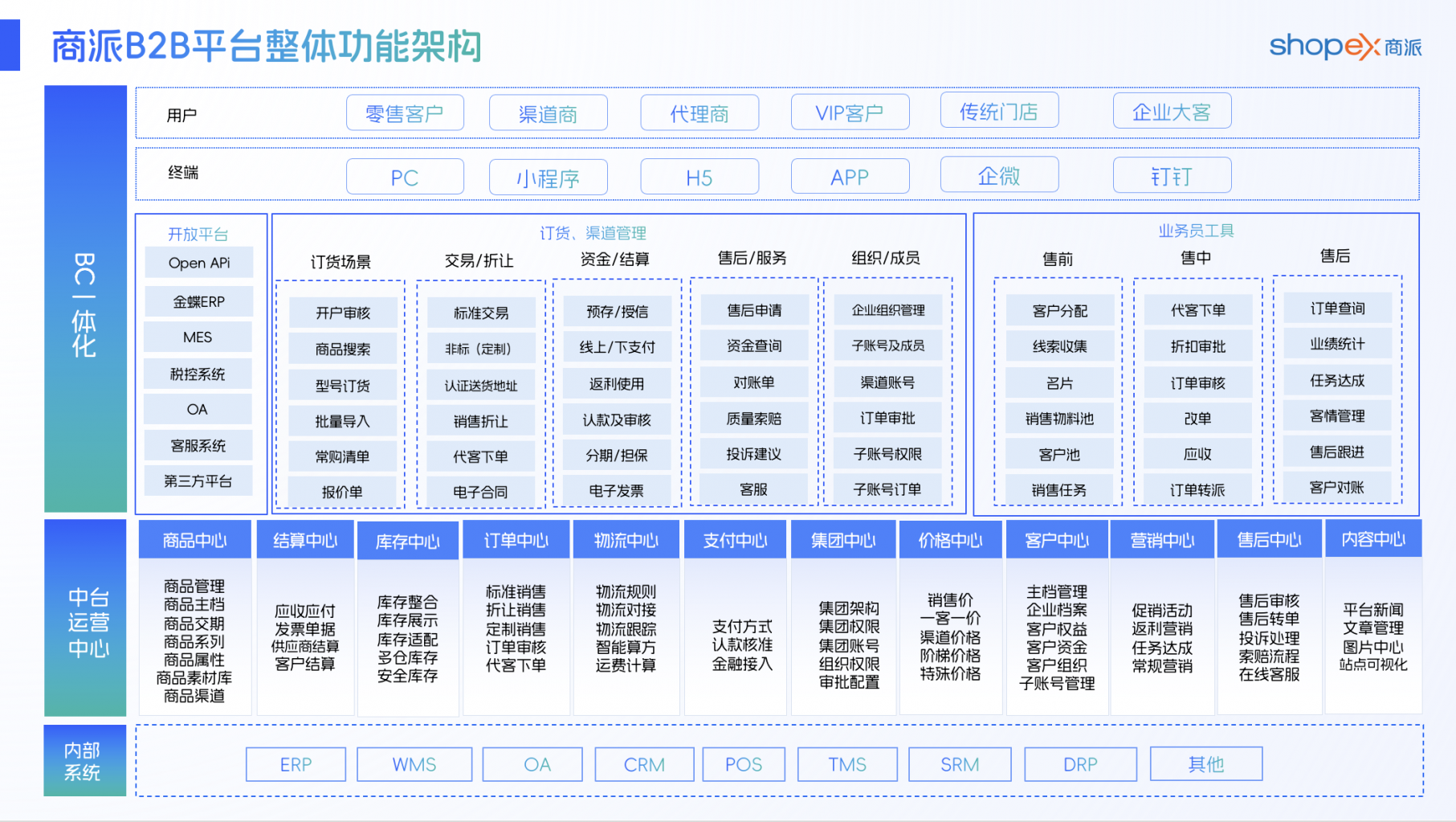Viewport: 1456px width, 822px height.
Task: Click the DRP internal system box
Action: click(1080, 764)
